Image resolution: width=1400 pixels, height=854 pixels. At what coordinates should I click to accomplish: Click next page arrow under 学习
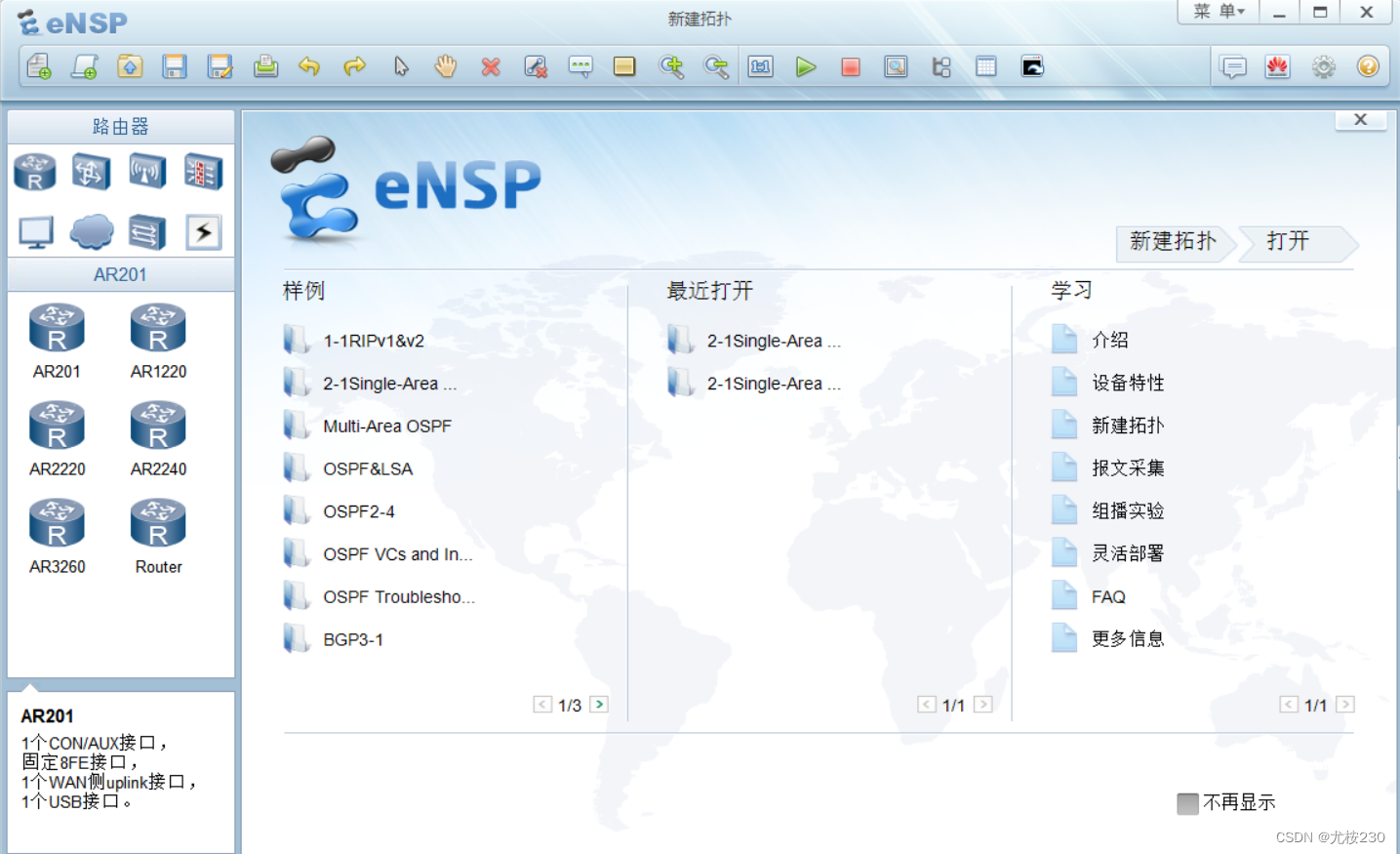coord(1345,704)
